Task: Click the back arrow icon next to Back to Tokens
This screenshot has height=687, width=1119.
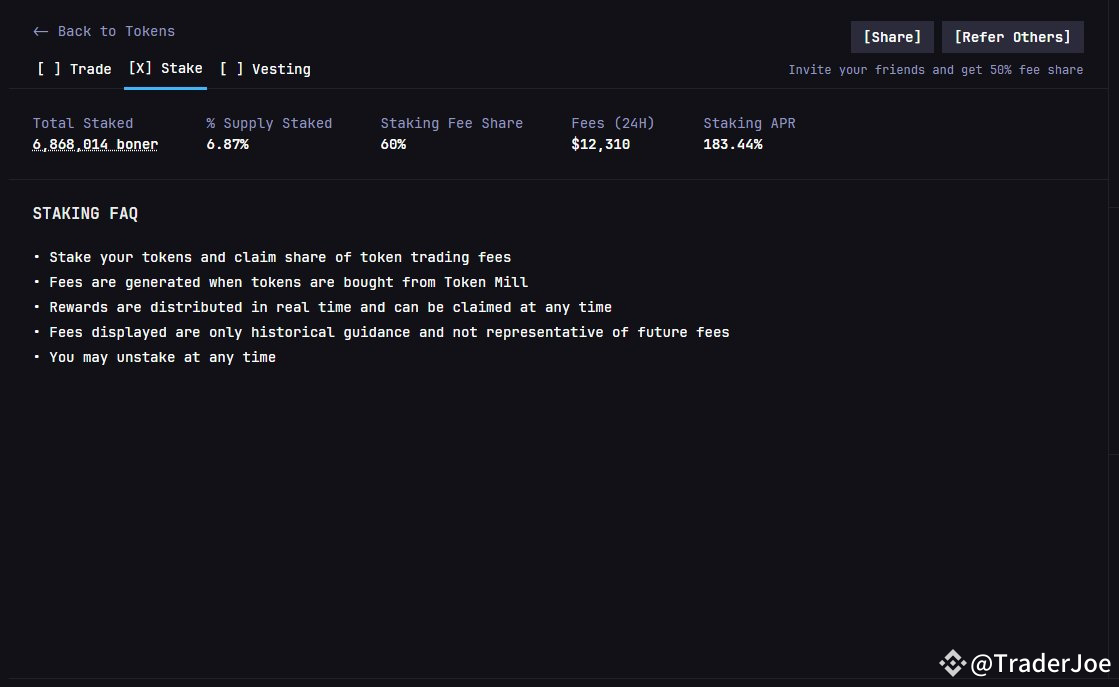Action: pyautogui.click(x=39, y=31)
